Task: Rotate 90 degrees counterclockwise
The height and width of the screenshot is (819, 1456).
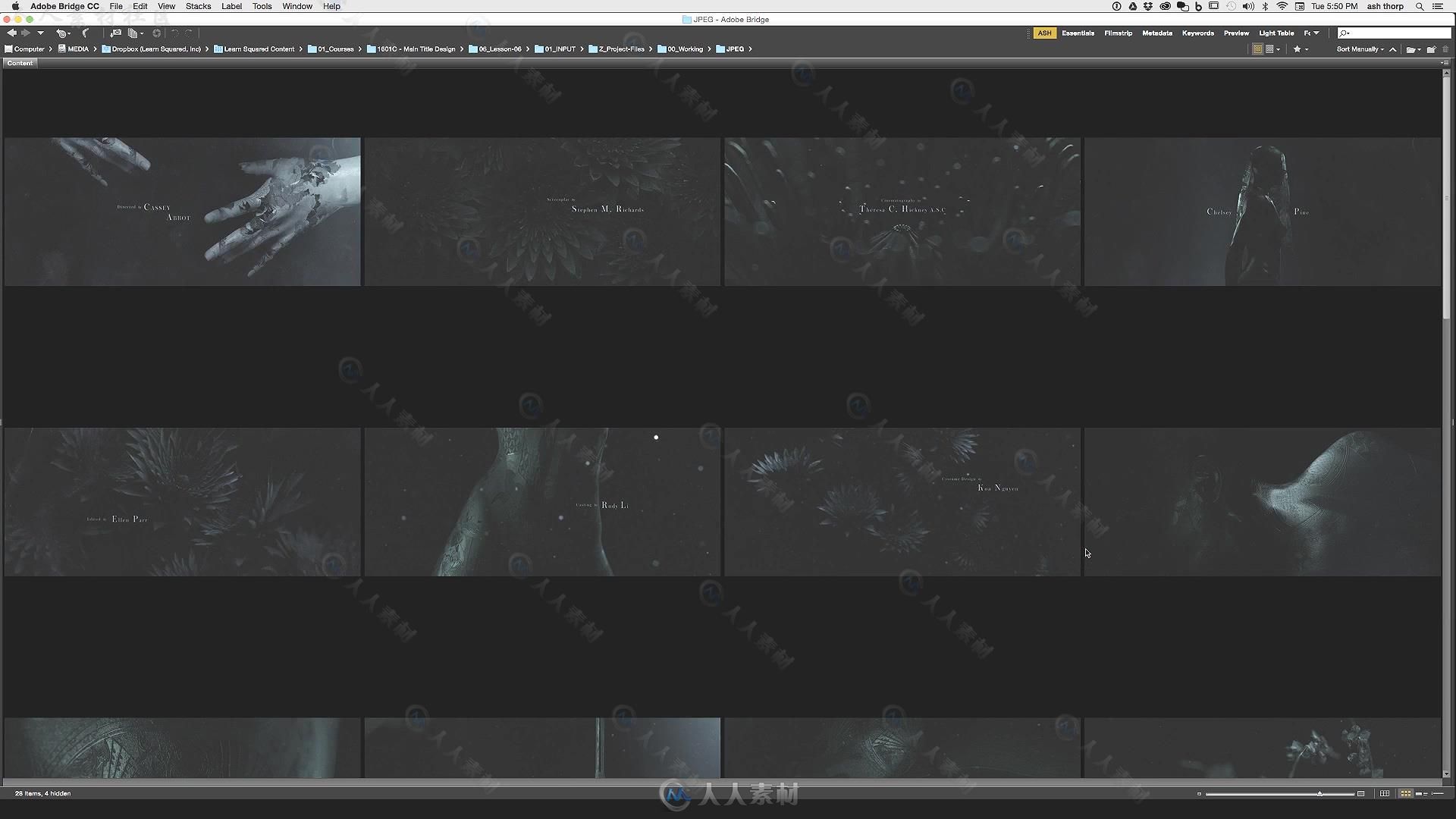Action: coord(174,33)
